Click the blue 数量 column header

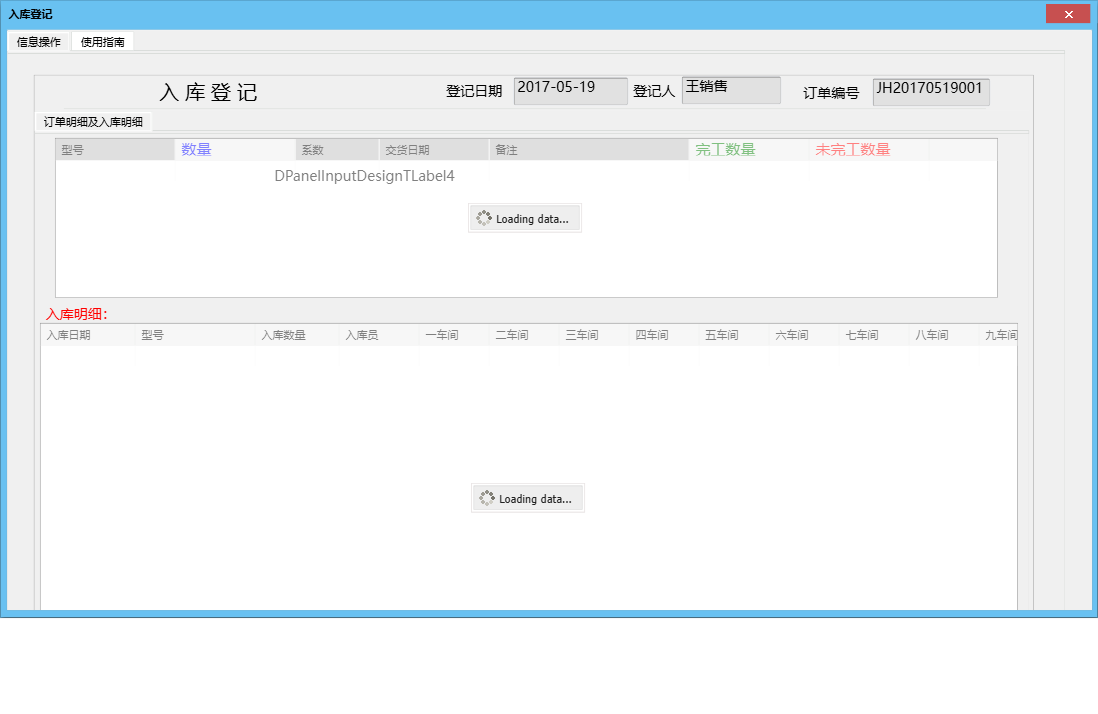click(196, 148)
